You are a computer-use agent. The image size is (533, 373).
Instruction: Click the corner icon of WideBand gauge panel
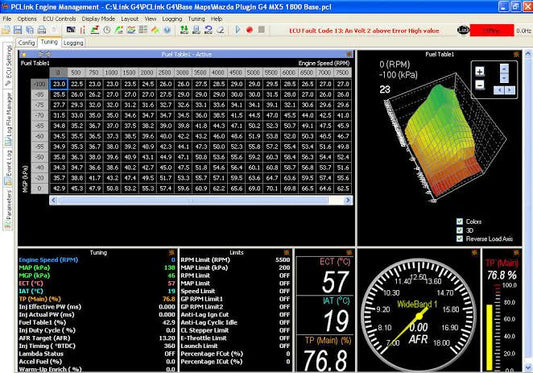pyautogui.click(x=474, y=252)
